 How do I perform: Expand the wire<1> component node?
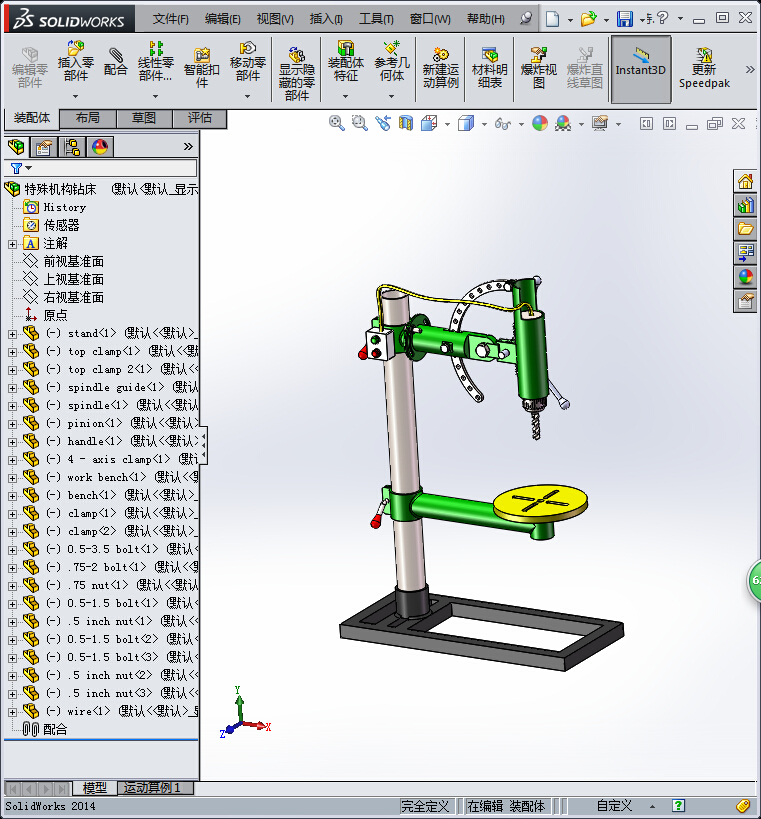pos(13,712)
